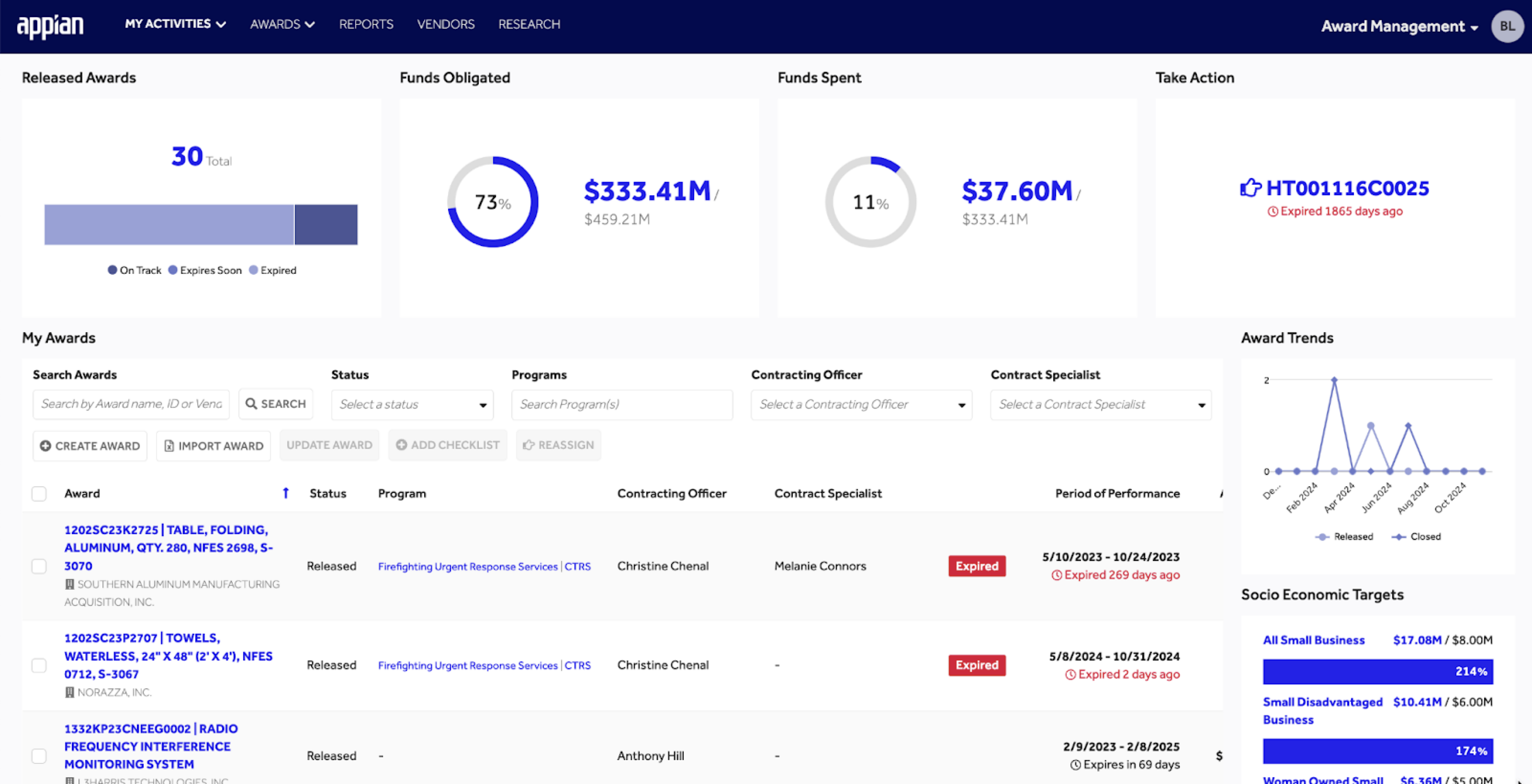Click the thumbs-up icon beside HT001116C0025
This screenshot has width=1532, height=784.
(1250, 188)
